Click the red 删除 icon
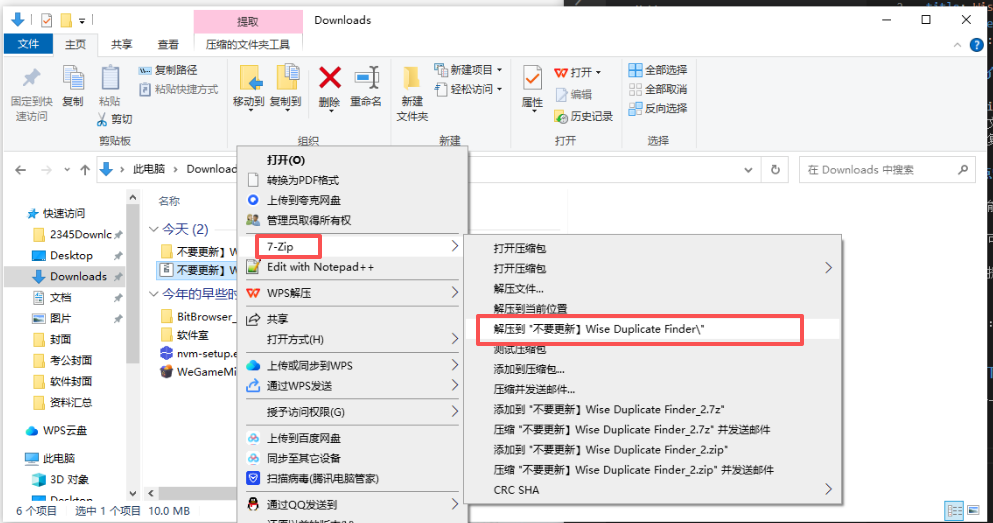 [x=329, y=79]
